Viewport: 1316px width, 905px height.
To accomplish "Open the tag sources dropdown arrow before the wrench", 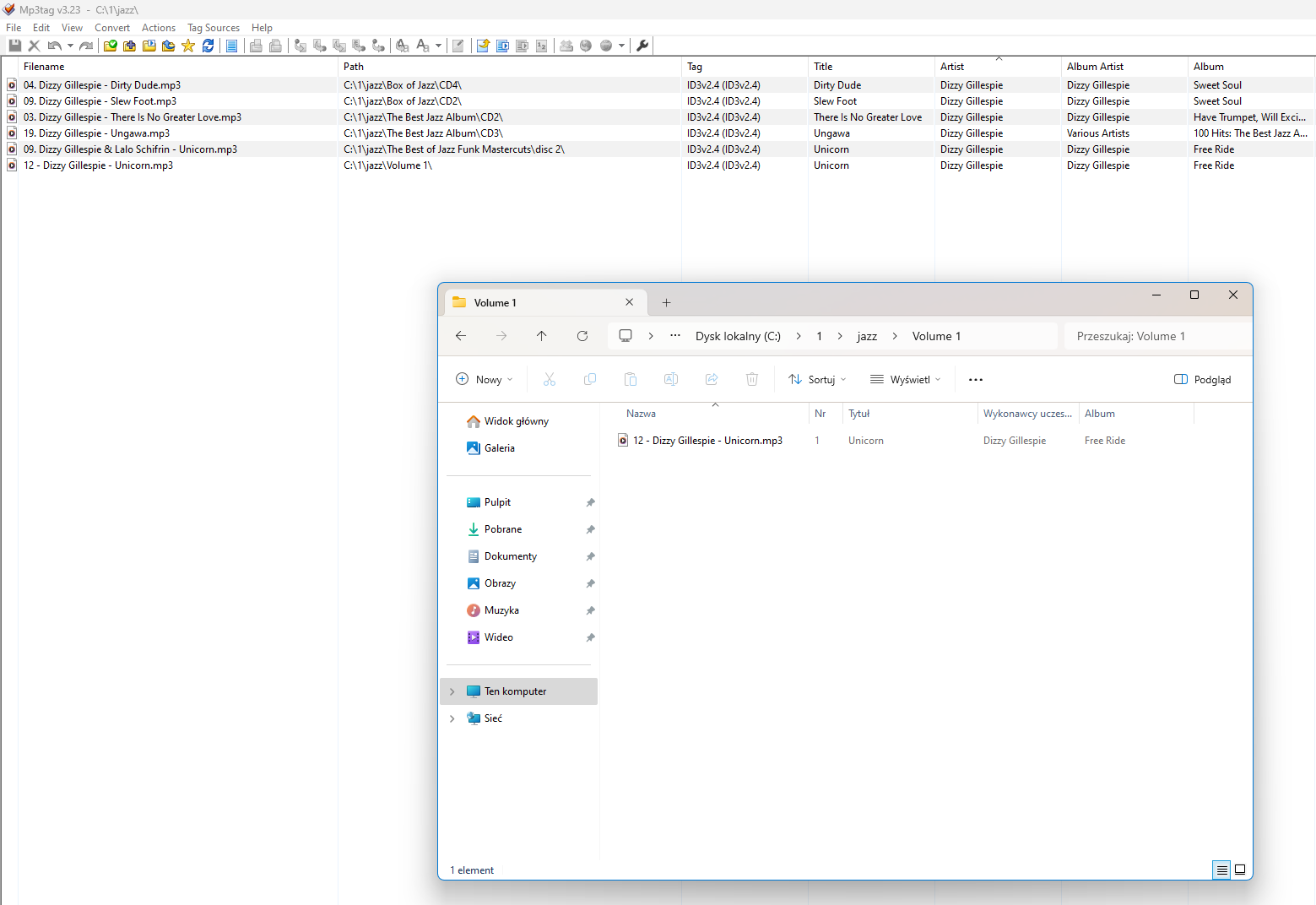I will (621, 46).
